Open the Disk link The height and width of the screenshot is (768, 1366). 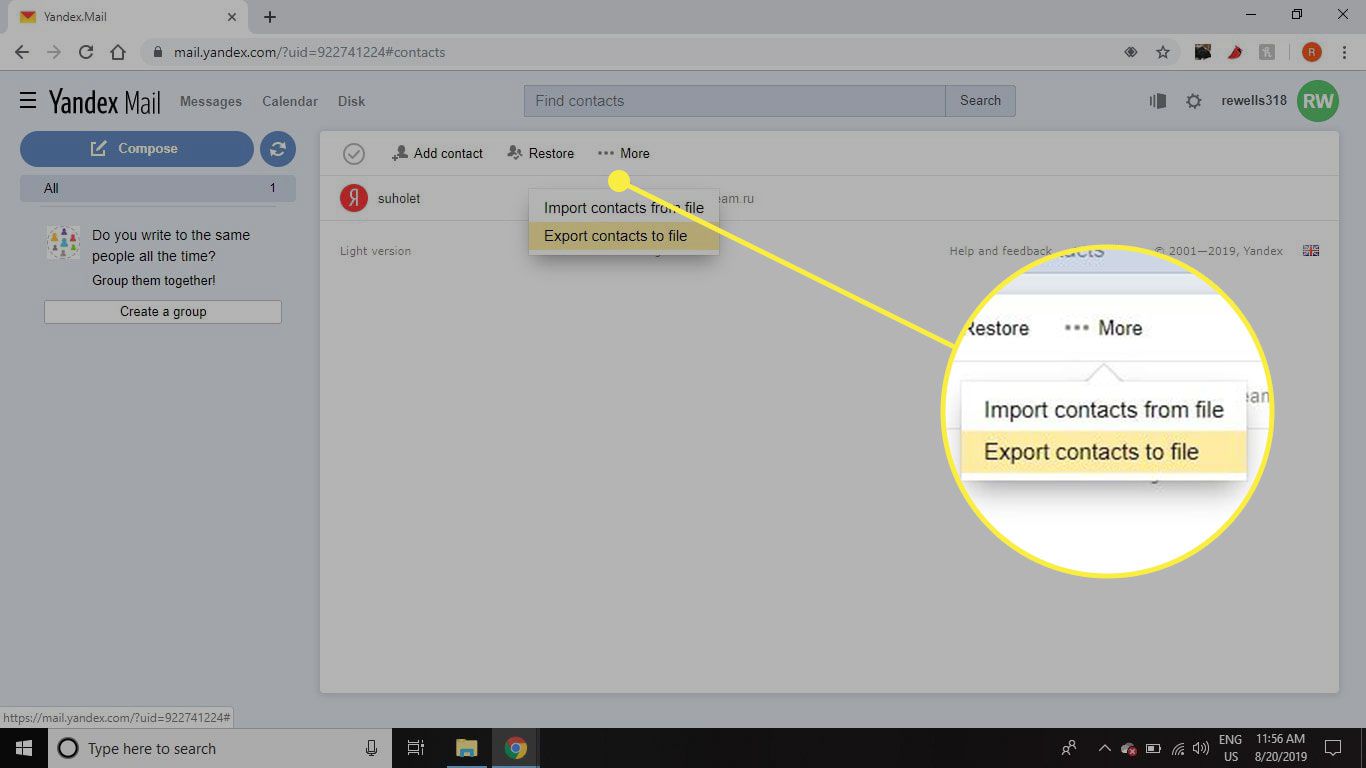click(351, 101)
